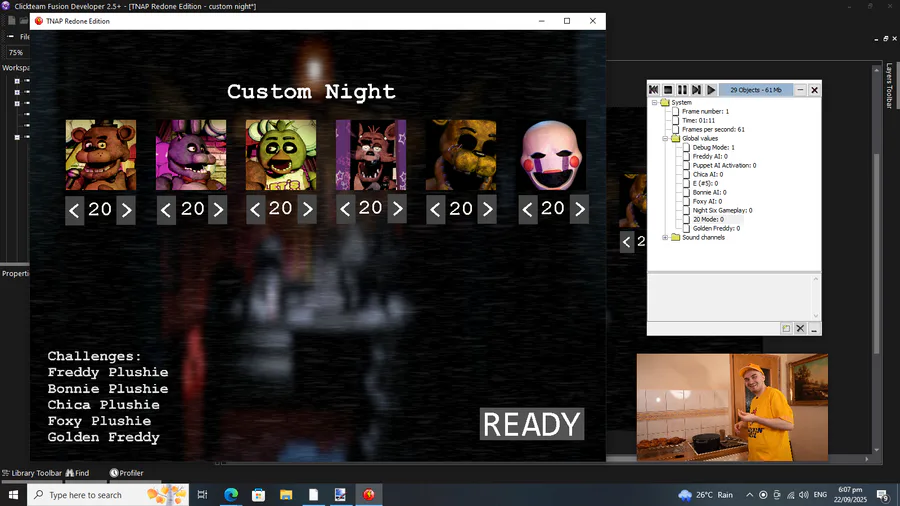The image size is (900, 506).
Task: Click the READY button
Action: click(x=532, y=425)
